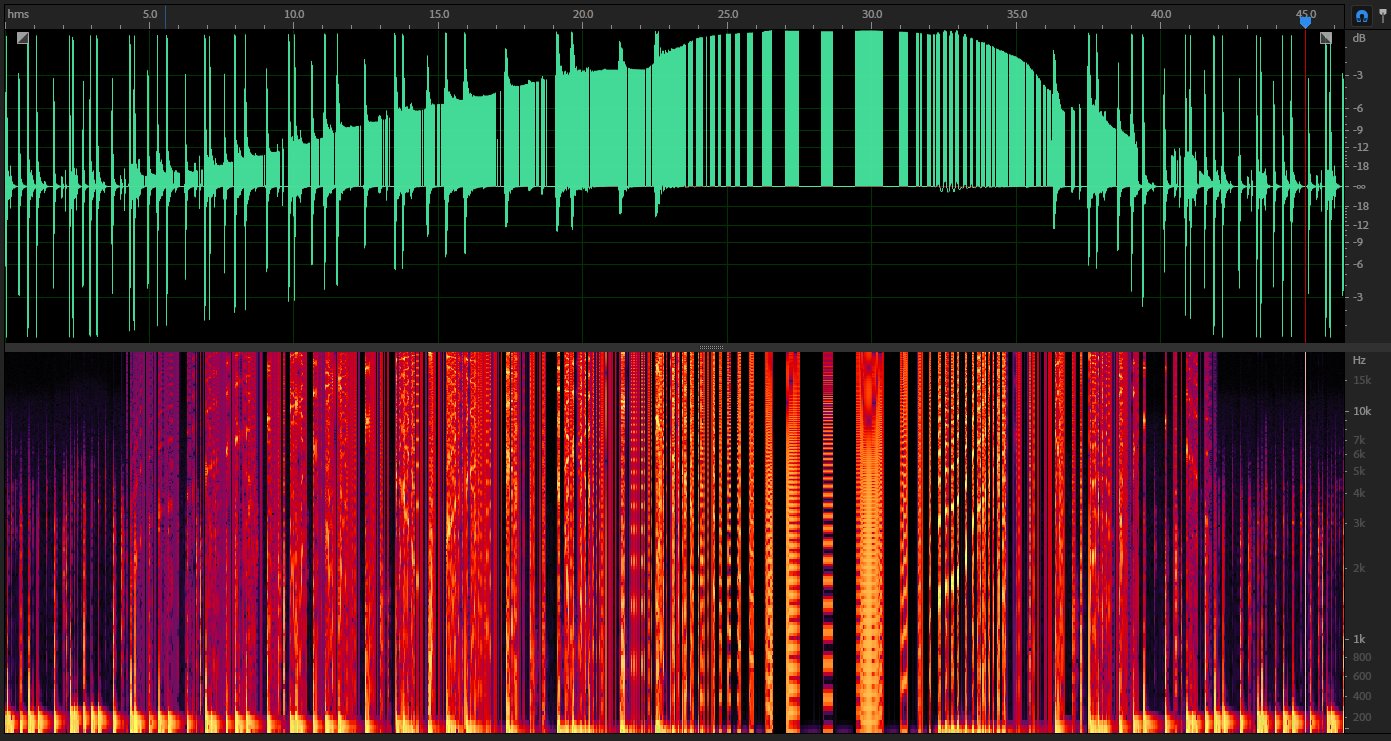Click the 200 mark on frequency scale
Viewport: 1391px width, 741px height.
point(1361,717)
